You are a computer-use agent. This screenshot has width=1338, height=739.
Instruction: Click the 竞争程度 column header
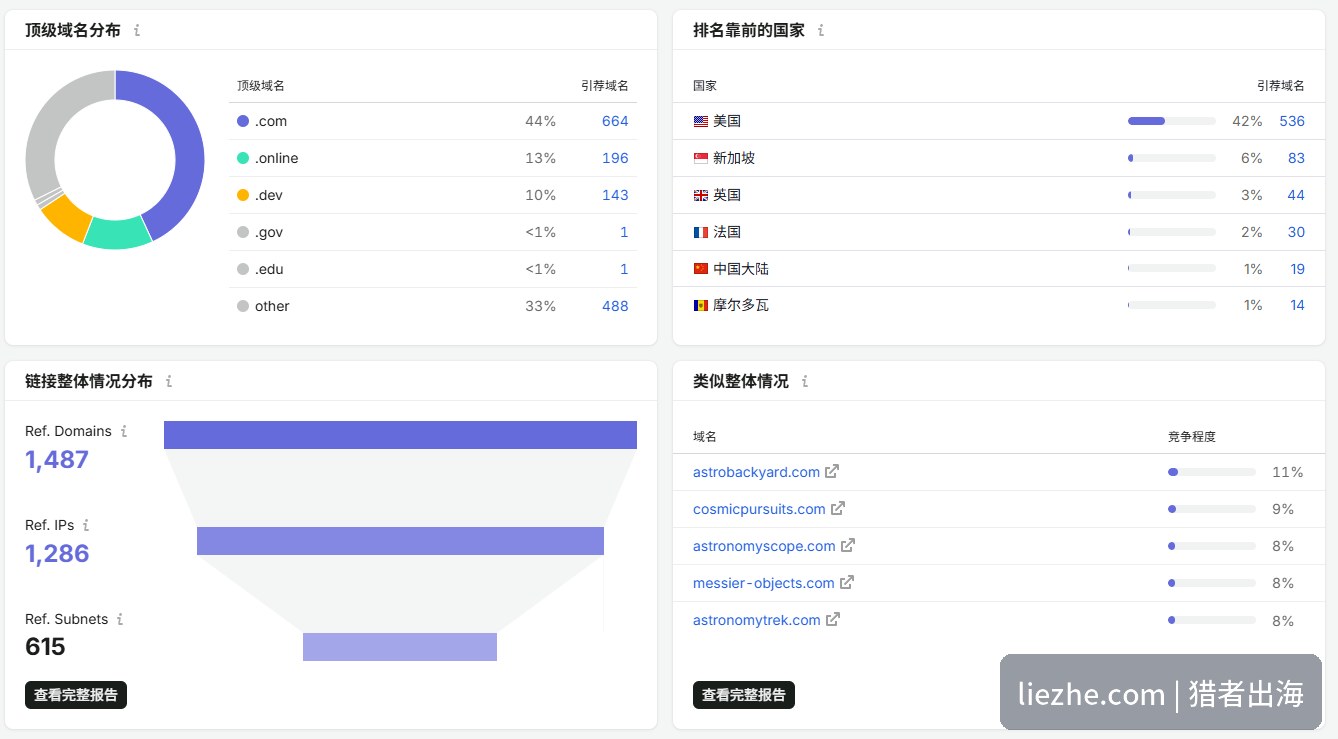pyautogui.click(x=1192, y=437)
